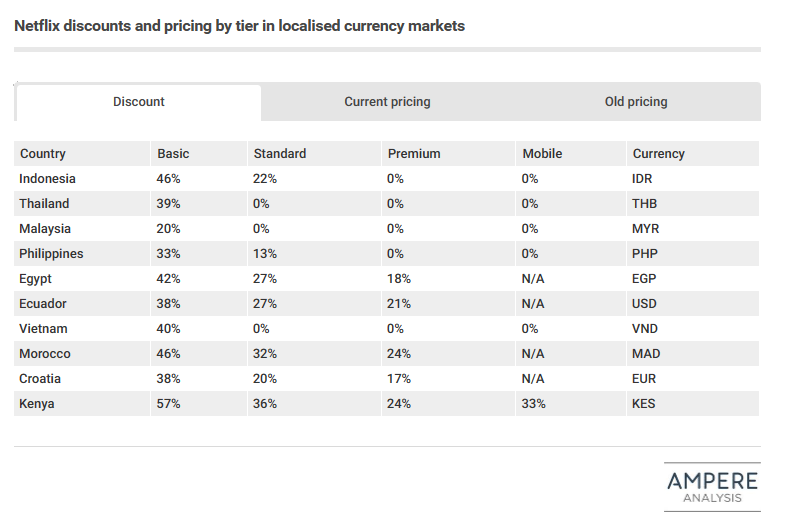The image size is (791, 521).
Task: Switch to the Current pricing tab
Action: tap(387, 102)
